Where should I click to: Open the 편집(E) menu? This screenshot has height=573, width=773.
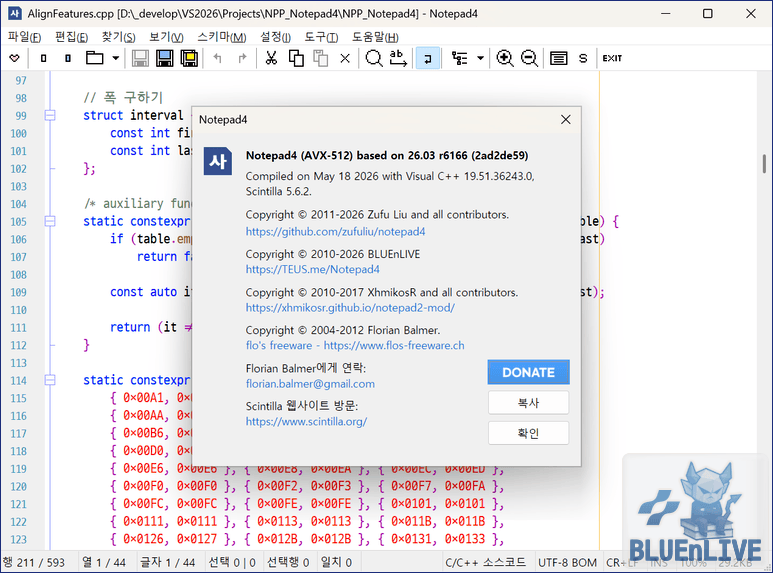(x=71, y=37)
